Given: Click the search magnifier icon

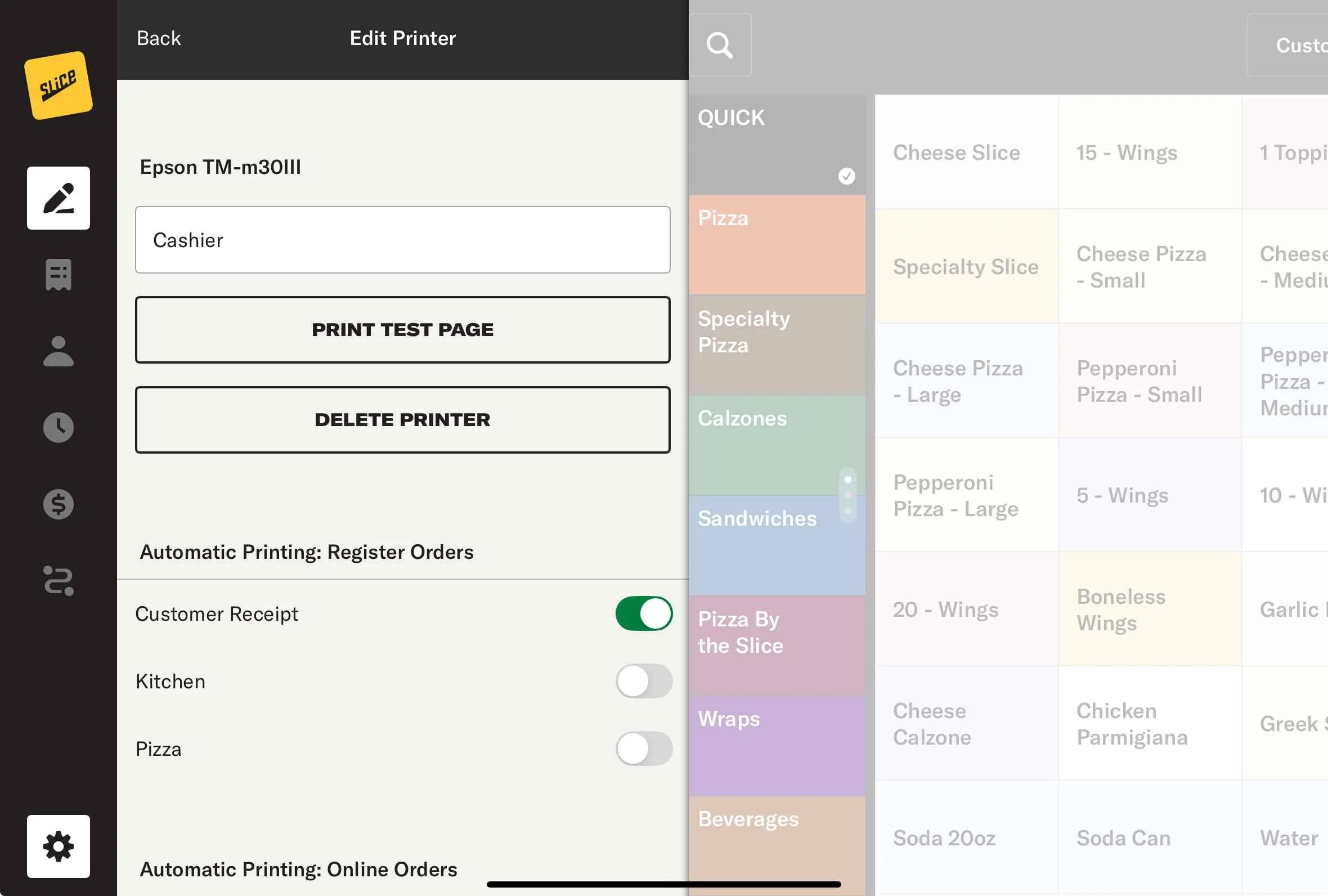Looking at the screenshot, I should click(x=720, y=45).
